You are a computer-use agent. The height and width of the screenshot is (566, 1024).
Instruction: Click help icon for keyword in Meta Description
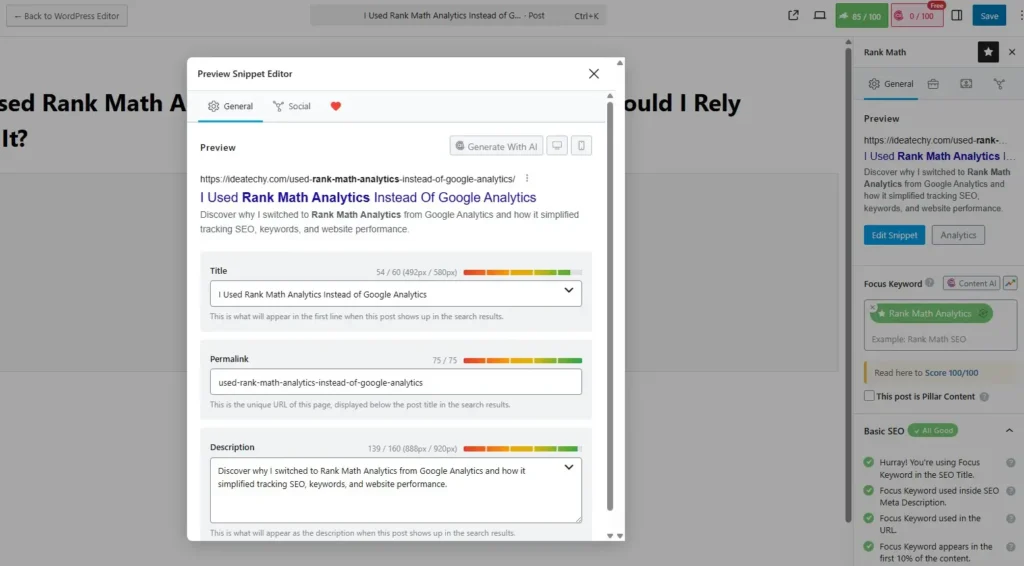point(1010,491)
